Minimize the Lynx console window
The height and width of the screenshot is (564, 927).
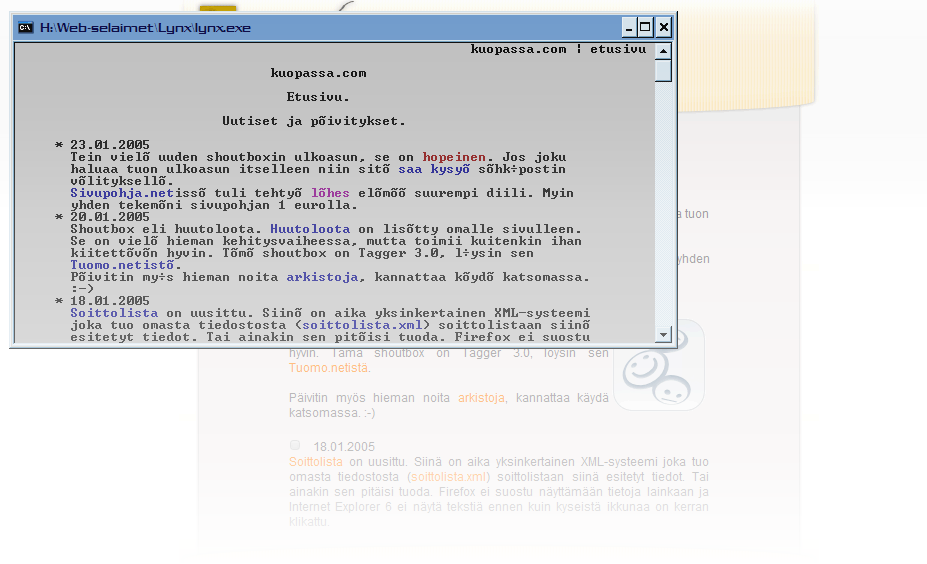pos(629,28)
